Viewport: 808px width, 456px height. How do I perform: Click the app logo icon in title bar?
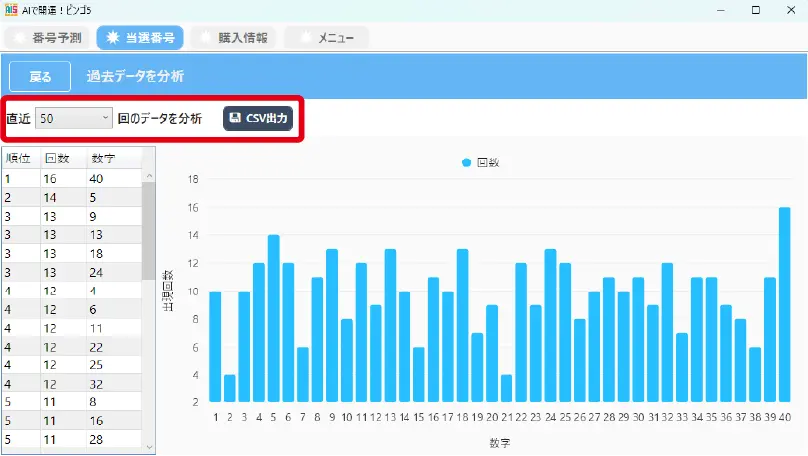click(11, 9)
